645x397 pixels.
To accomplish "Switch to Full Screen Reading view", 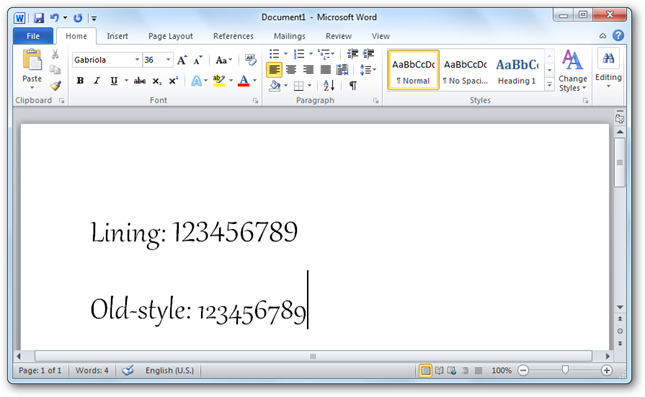I will coord(439,371).
